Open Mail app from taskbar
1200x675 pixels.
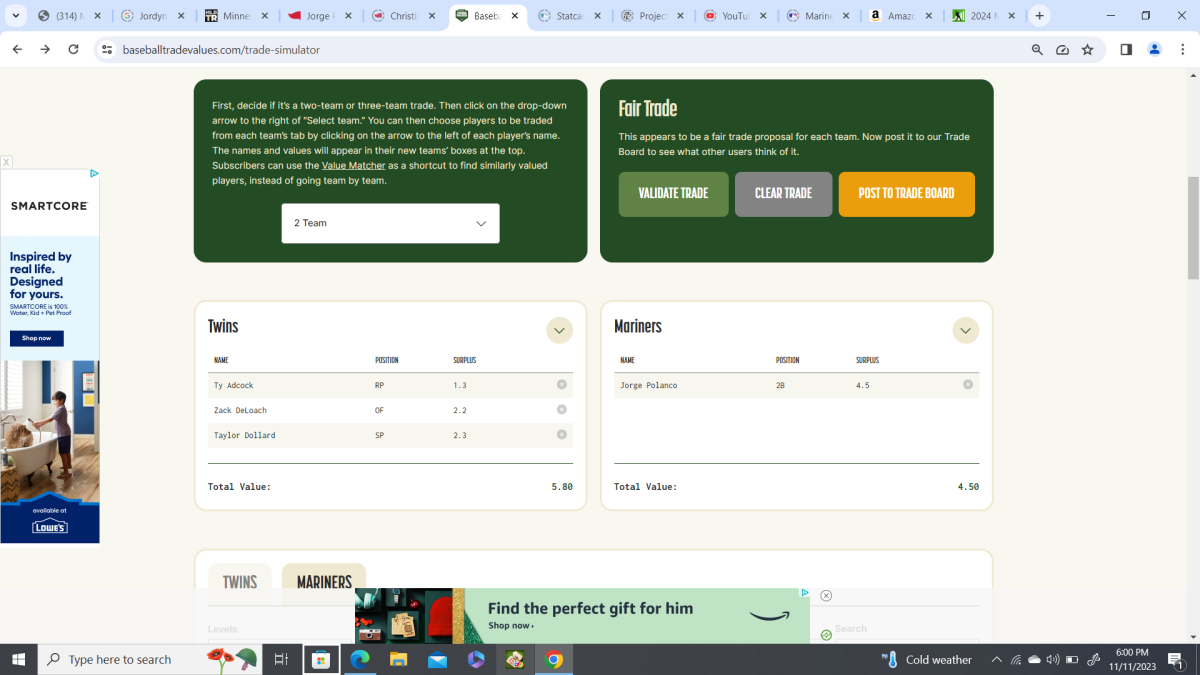[x=437, y=659]
